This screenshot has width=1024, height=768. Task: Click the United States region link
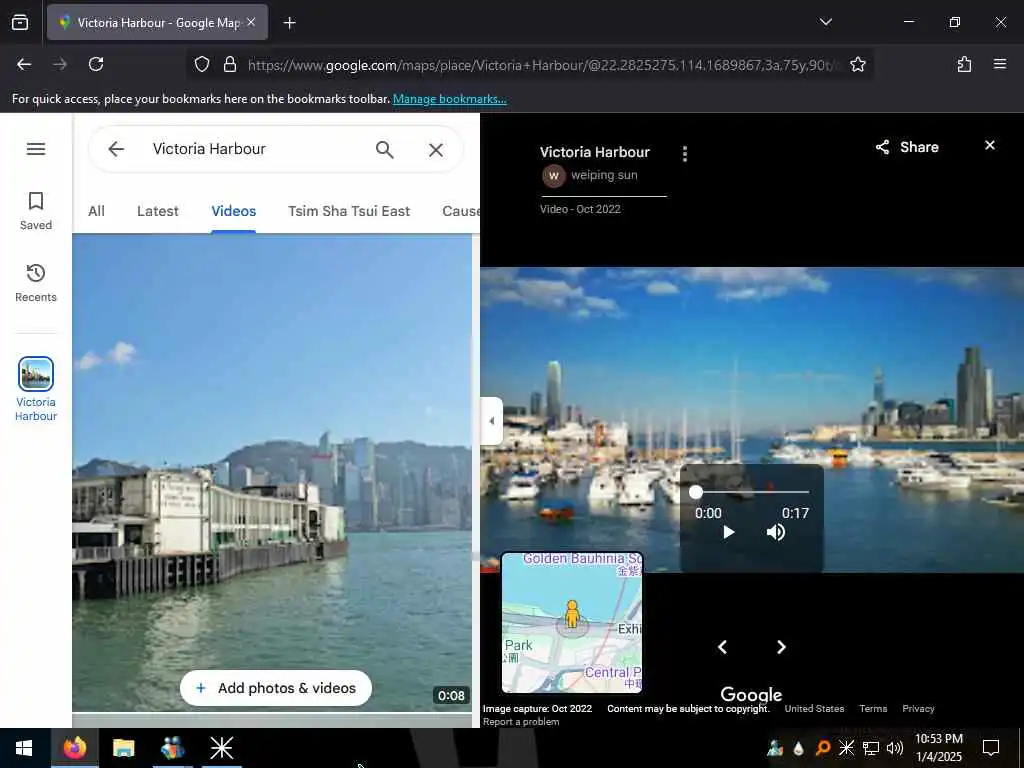point(814,709)
